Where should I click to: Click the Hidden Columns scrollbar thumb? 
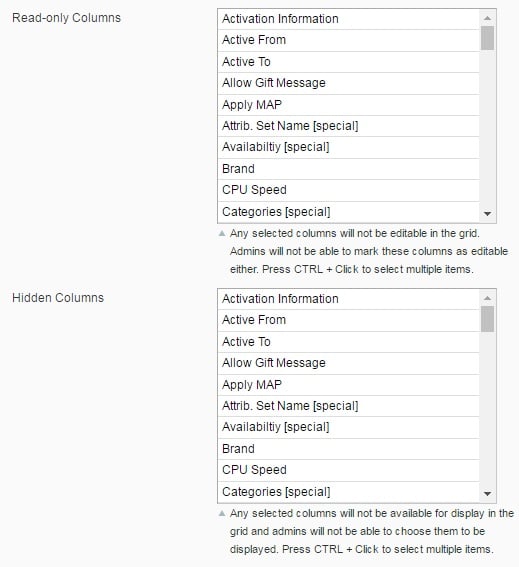[487, 319]
